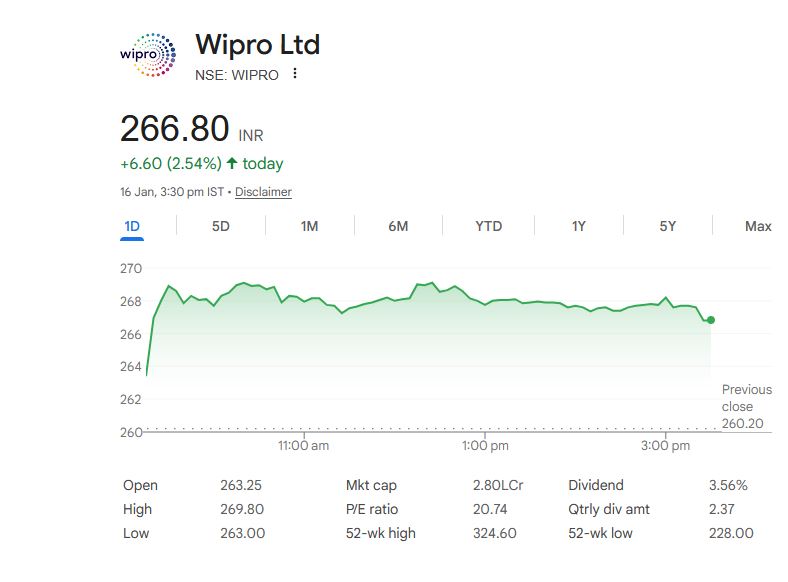Image resolution: width=788 pixels, height=582 pixels.
Task: Click the 11:00 am chart axis label
Action: click(304, 446)
